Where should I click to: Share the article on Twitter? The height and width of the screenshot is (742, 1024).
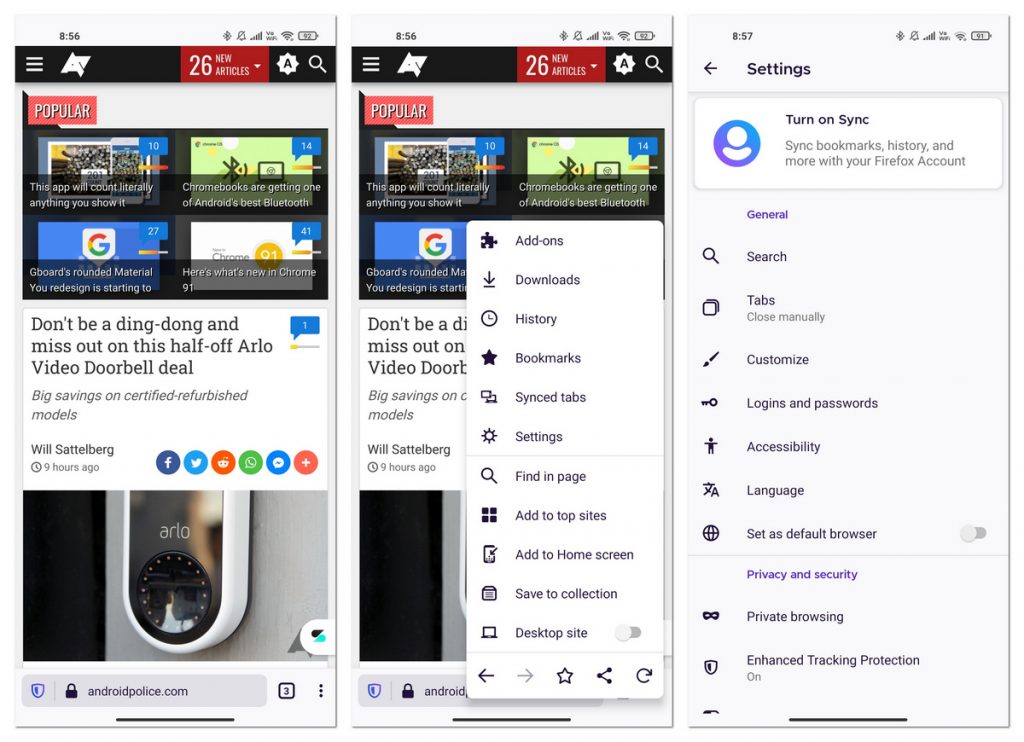pyautogui.click(x=195, y=462)
